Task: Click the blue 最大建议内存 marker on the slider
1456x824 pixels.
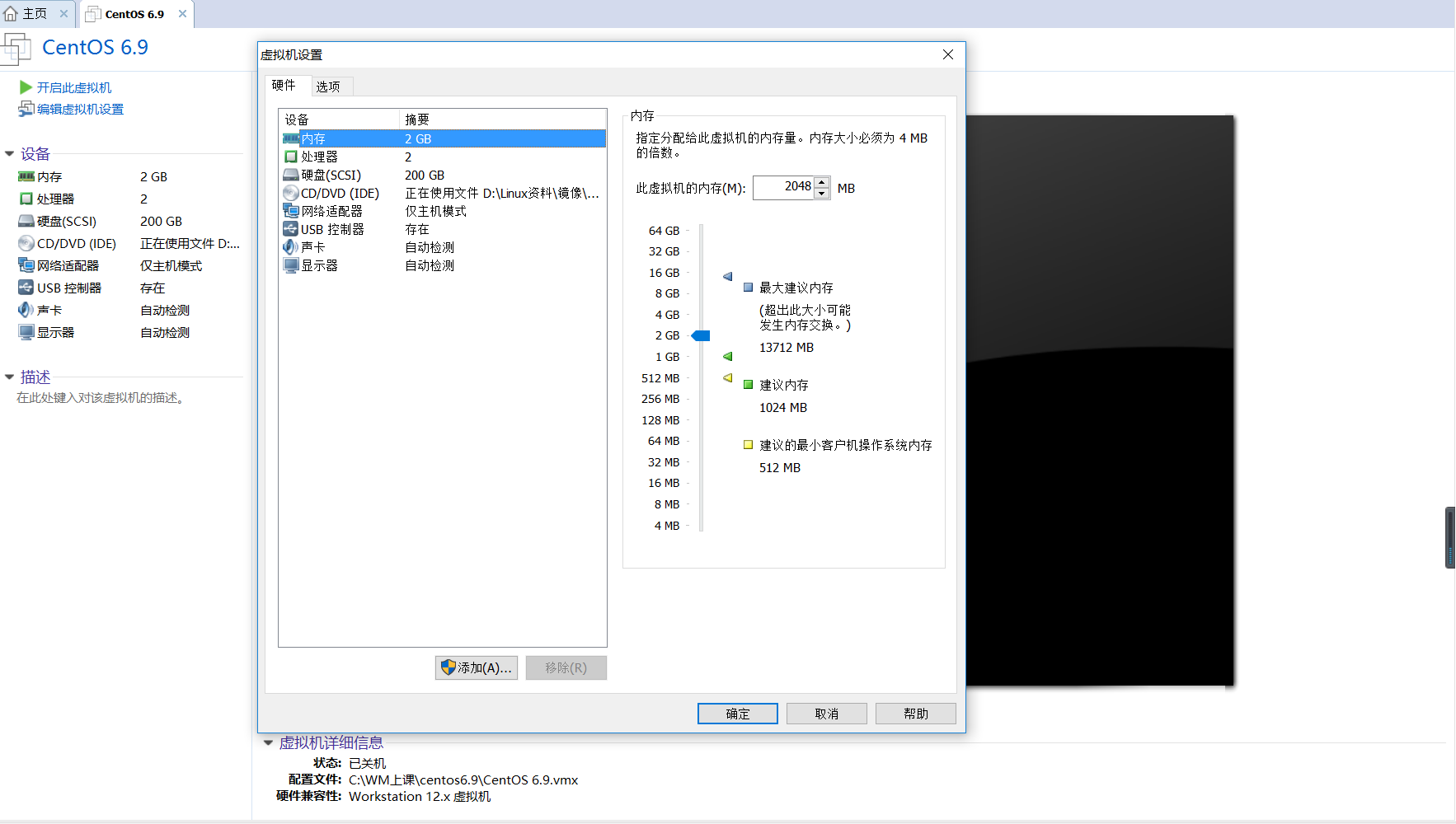Action: 727,276
